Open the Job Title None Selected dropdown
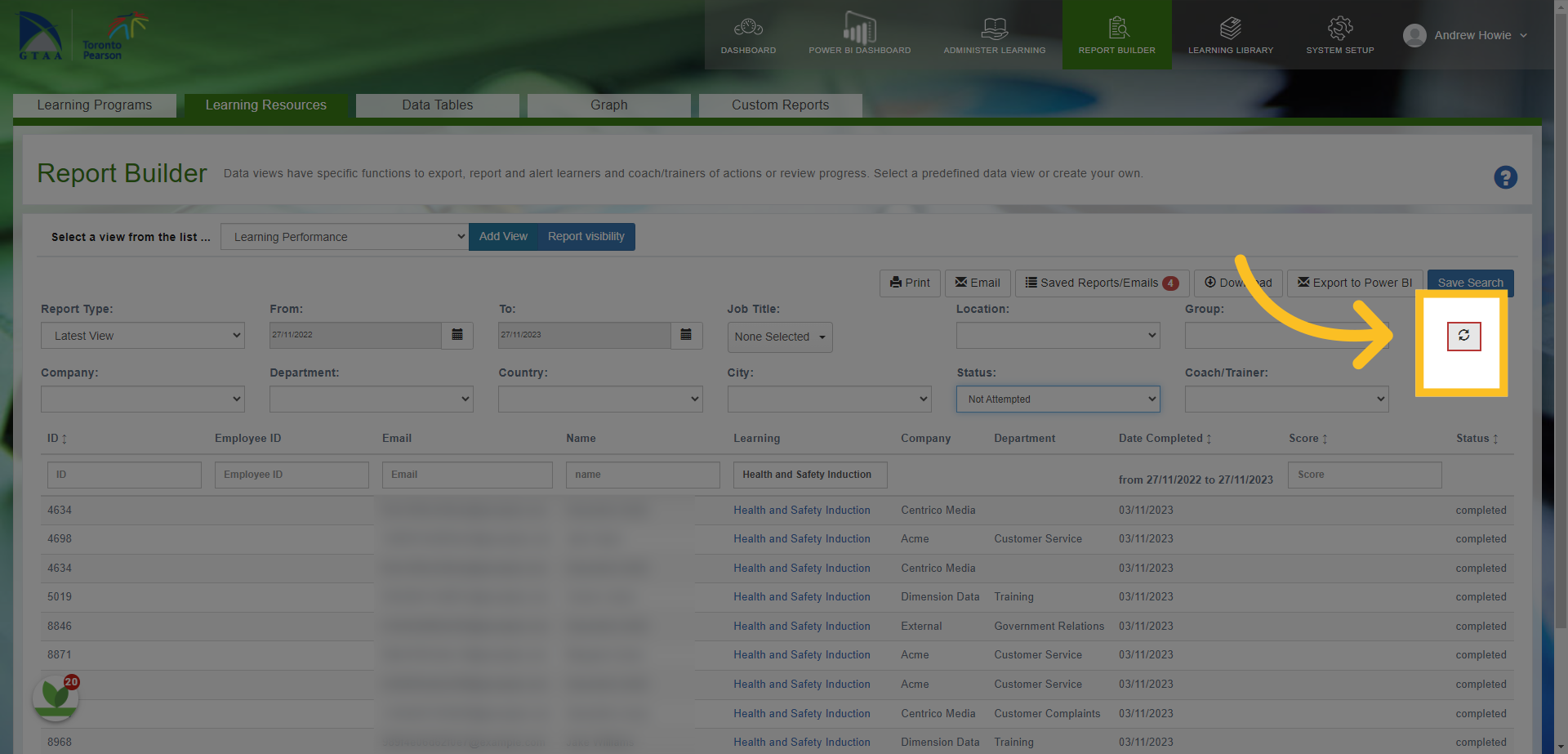The width and height of the screenshot is (1568, 754). point(780,337)
